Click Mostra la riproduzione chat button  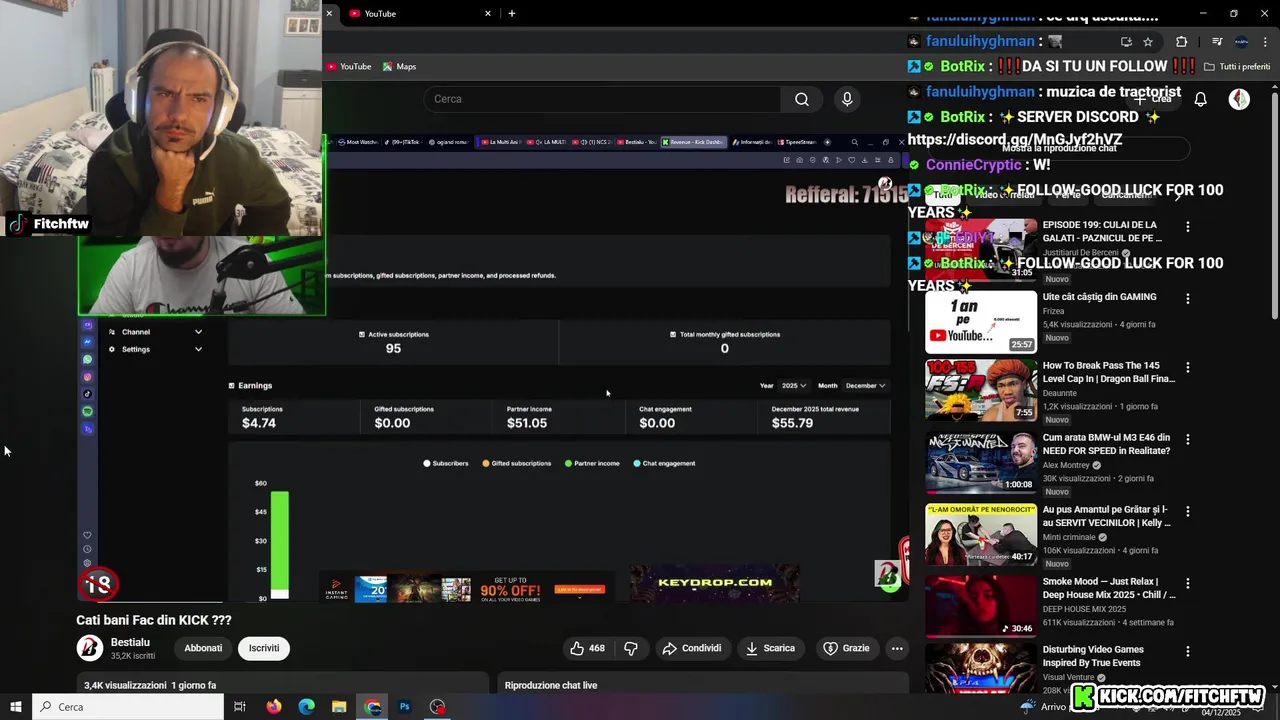(1058, 148)
